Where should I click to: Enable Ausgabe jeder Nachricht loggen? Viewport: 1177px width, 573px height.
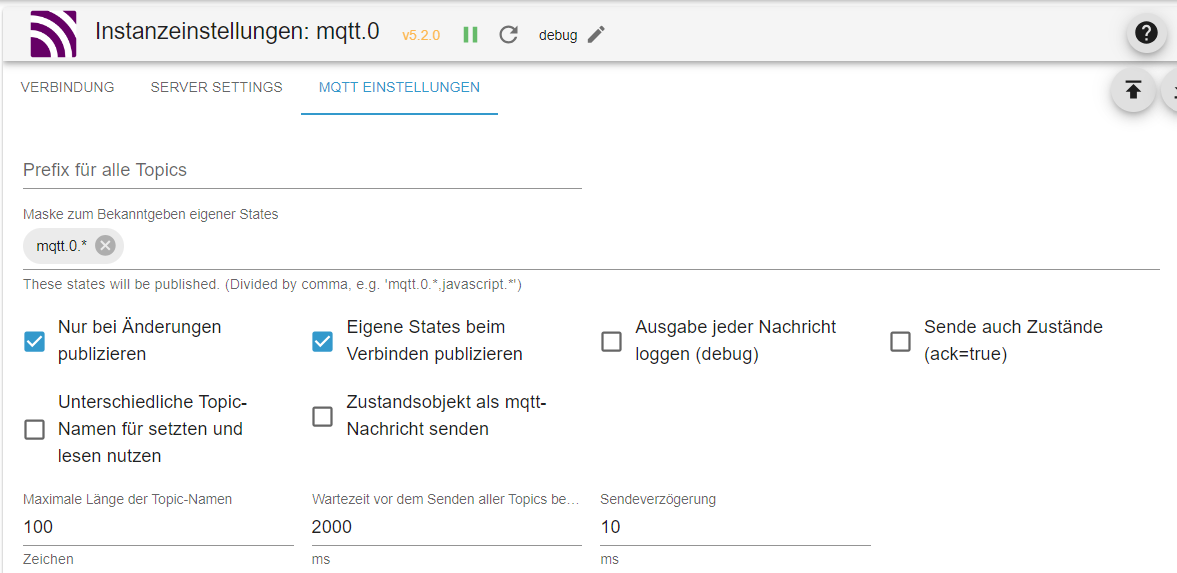[x=611, y=341]
